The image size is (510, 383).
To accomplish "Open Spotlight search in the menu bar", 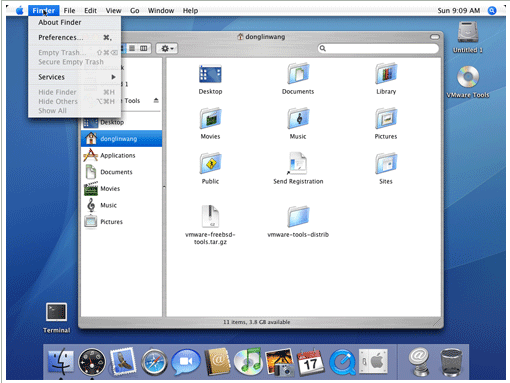I will tap(492, 10).
